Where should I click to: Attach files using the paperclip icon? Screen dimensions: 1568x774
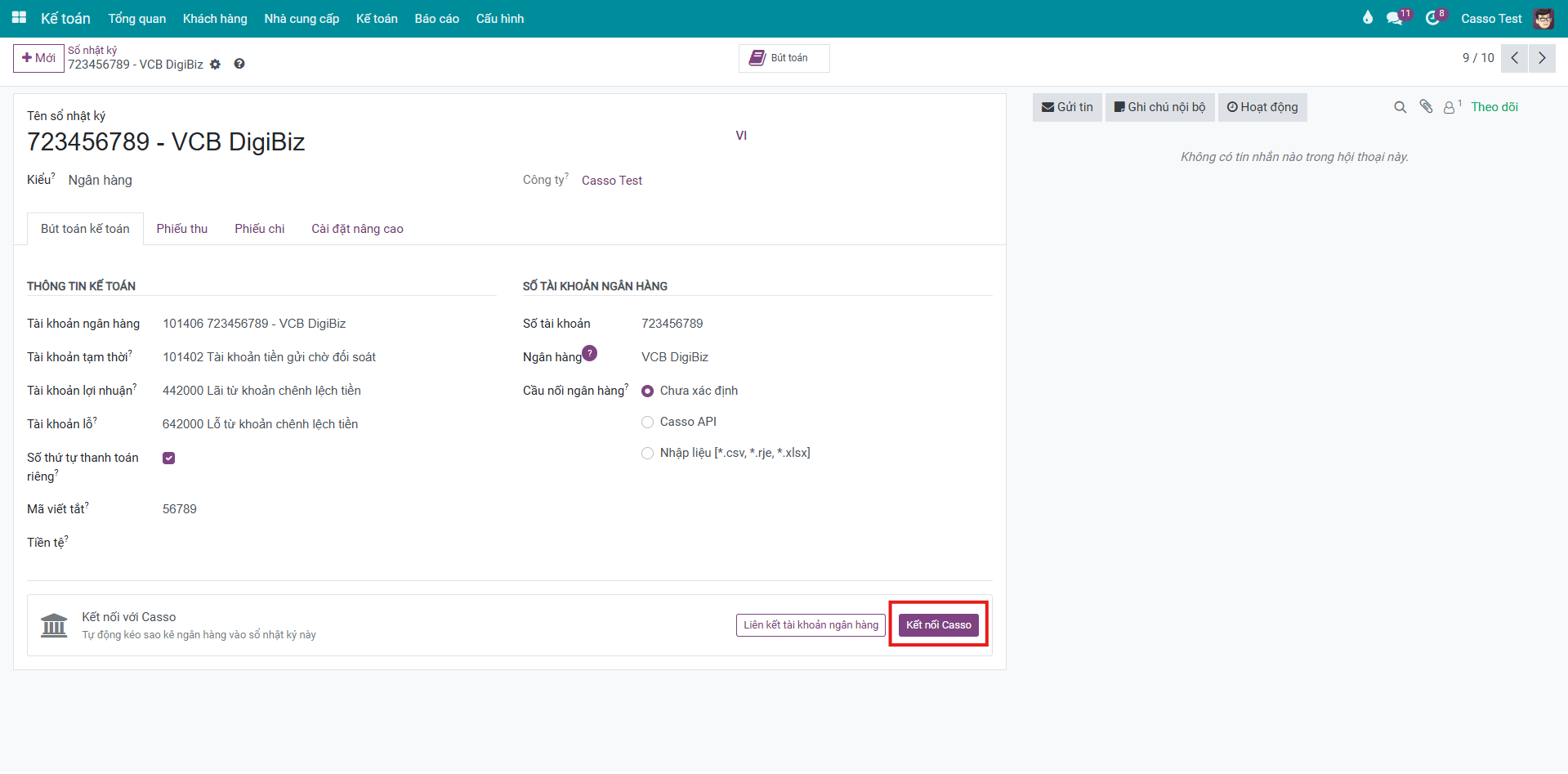tap(1426, 106)
